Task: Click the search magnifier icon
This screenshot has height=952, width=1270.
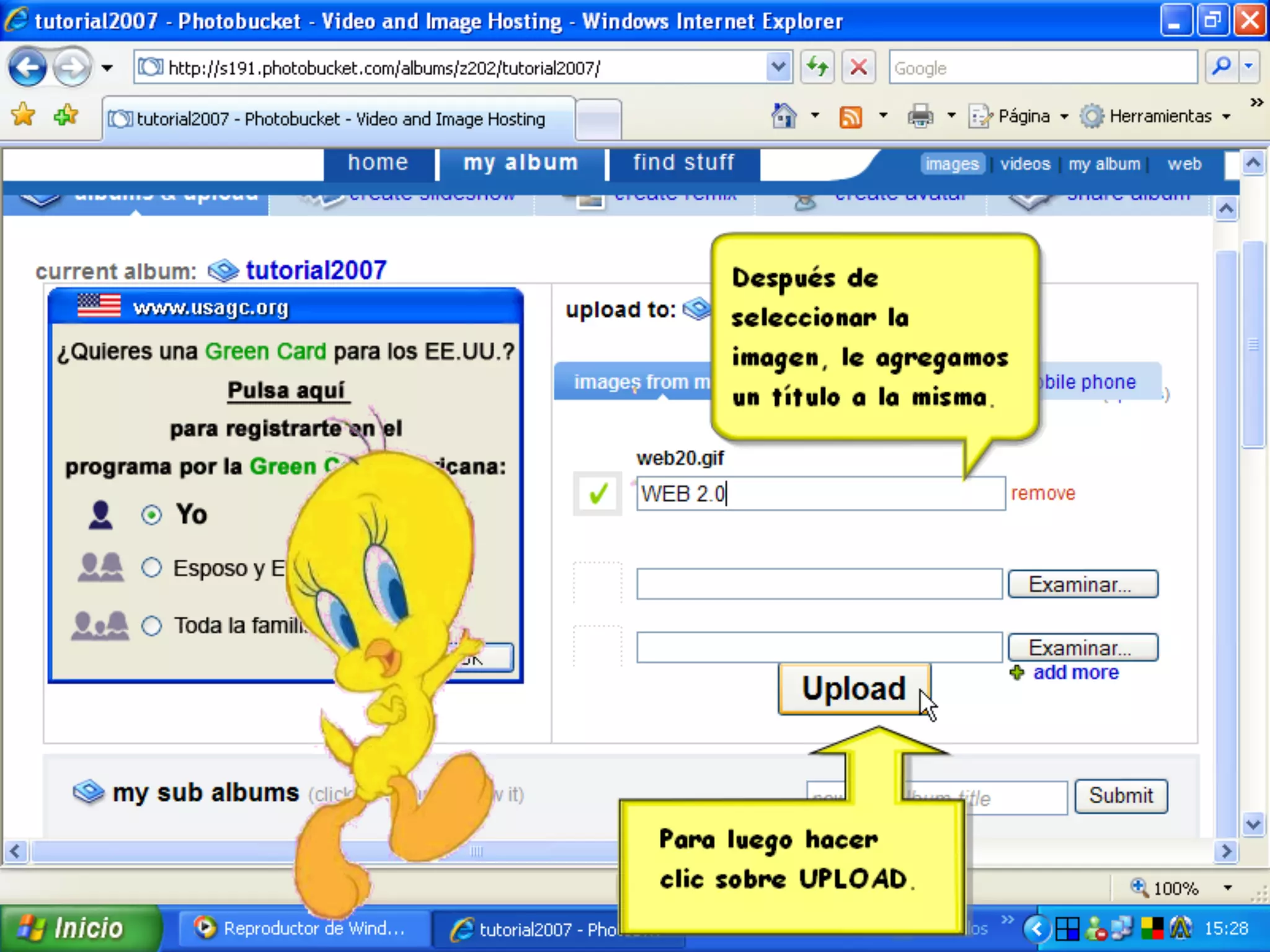Action: [x=1220, y=67]
